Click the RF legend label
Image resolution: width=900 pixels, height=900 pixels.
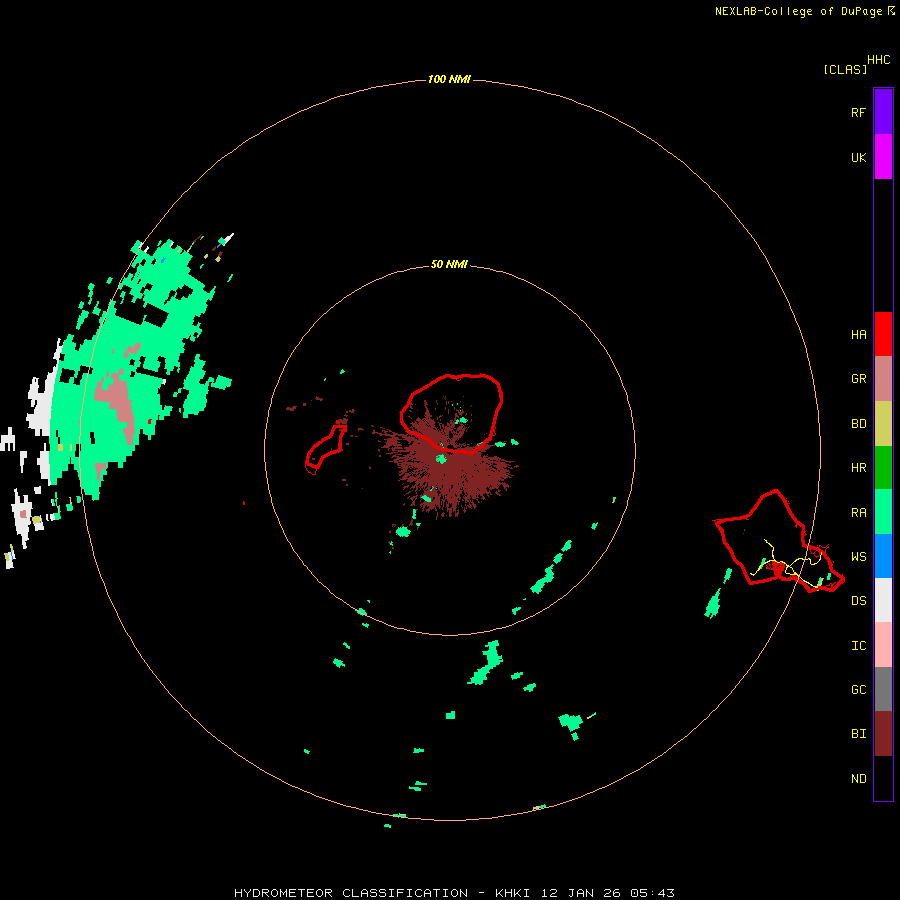pos(859,112)
